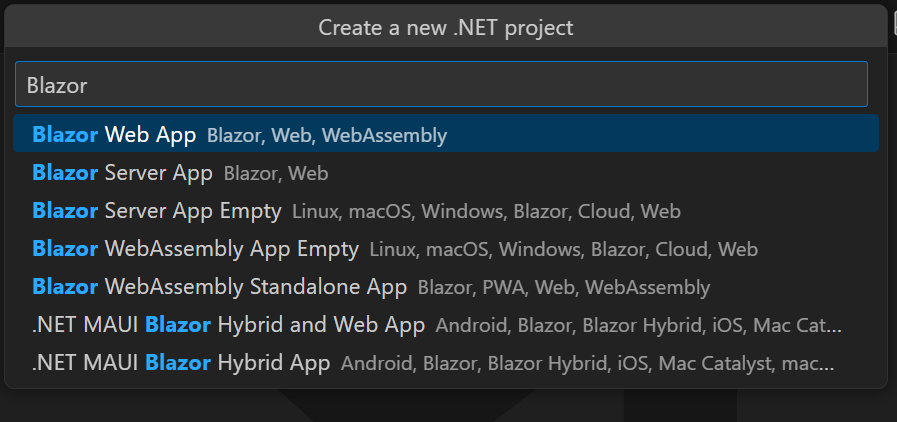Select the Blazor Web App template

(x=115, y=134)
